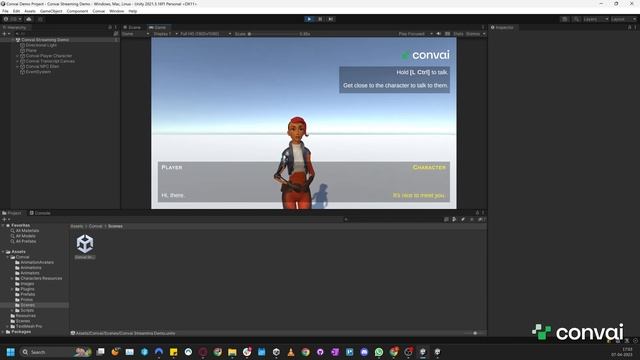The height and width of the screenshot is (360, 640).
Task: Open the Convai menu
Action: (99, 11)
